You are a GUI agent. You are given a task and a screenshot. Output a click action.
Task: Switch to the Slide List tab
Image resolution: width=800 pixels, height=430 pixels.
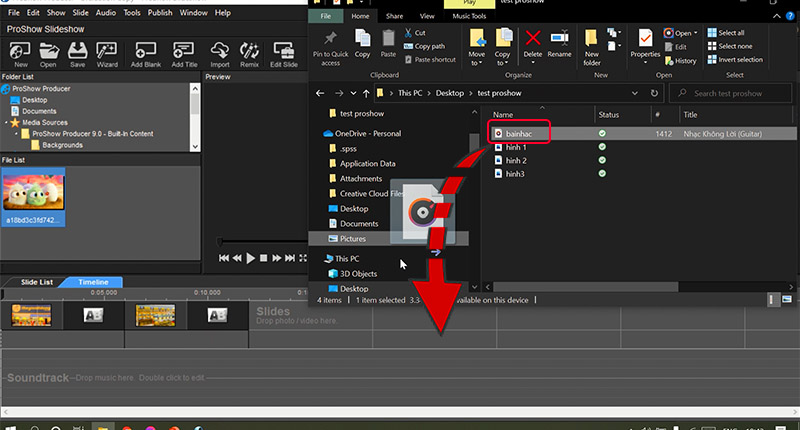coord(37,282)
